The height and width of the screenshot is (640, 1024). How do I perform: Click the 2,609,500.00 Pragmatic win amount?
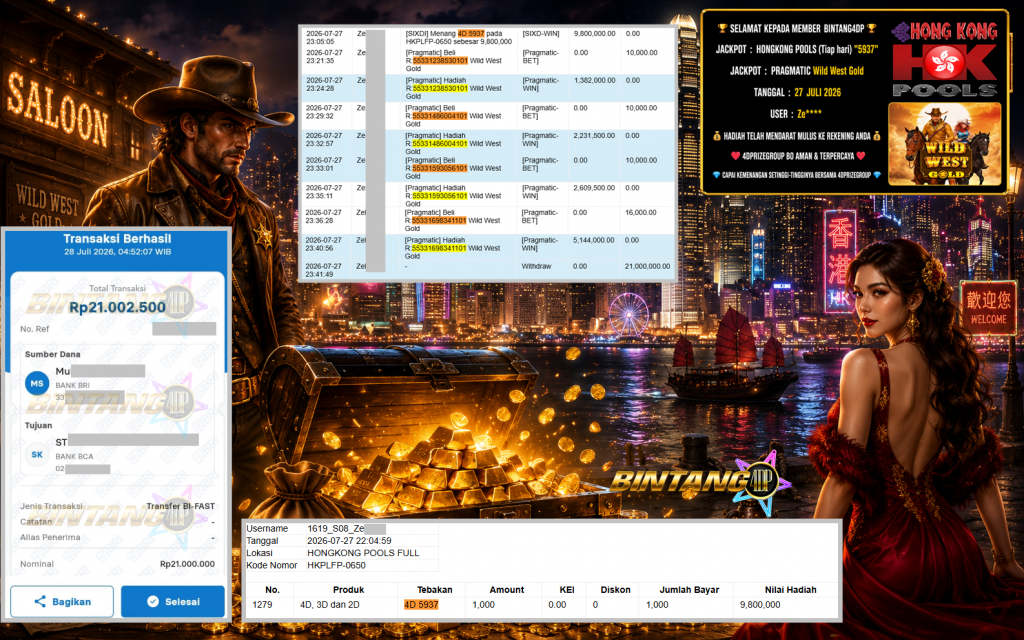[594, 187]
